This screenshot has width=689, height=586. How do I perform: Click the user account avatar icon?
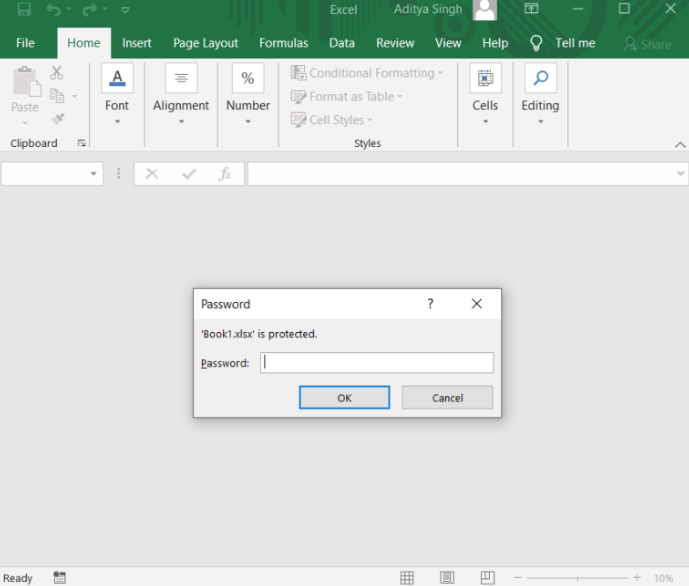pyautogui.click(x=485, y=10)
